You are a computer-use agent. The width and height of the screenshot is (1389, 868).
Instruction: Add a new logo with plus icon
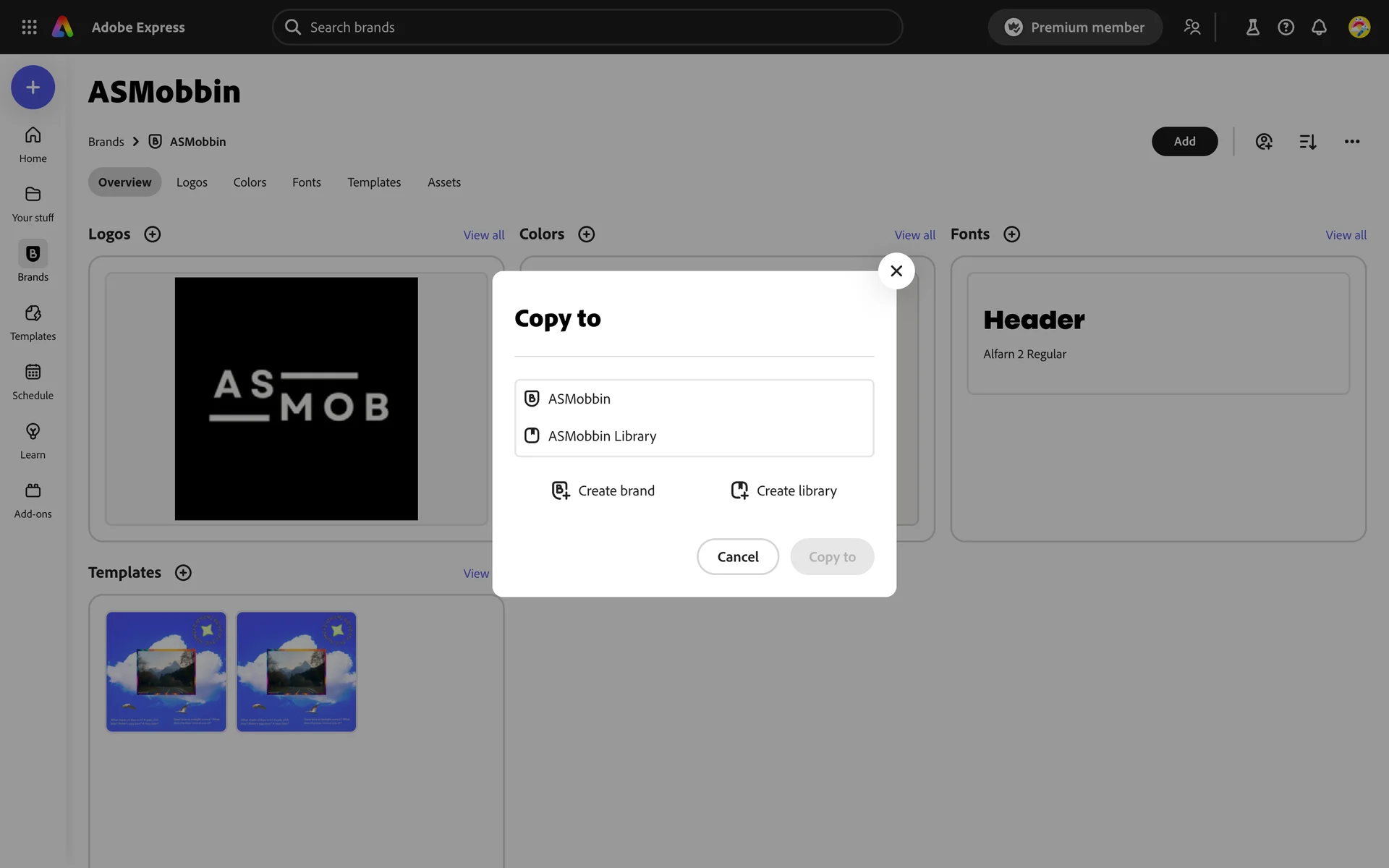coord(152,234)
